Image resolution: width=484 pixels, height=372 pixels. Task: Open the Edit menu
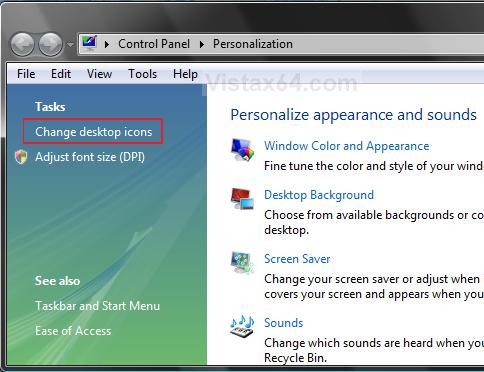tap(61, 74)
